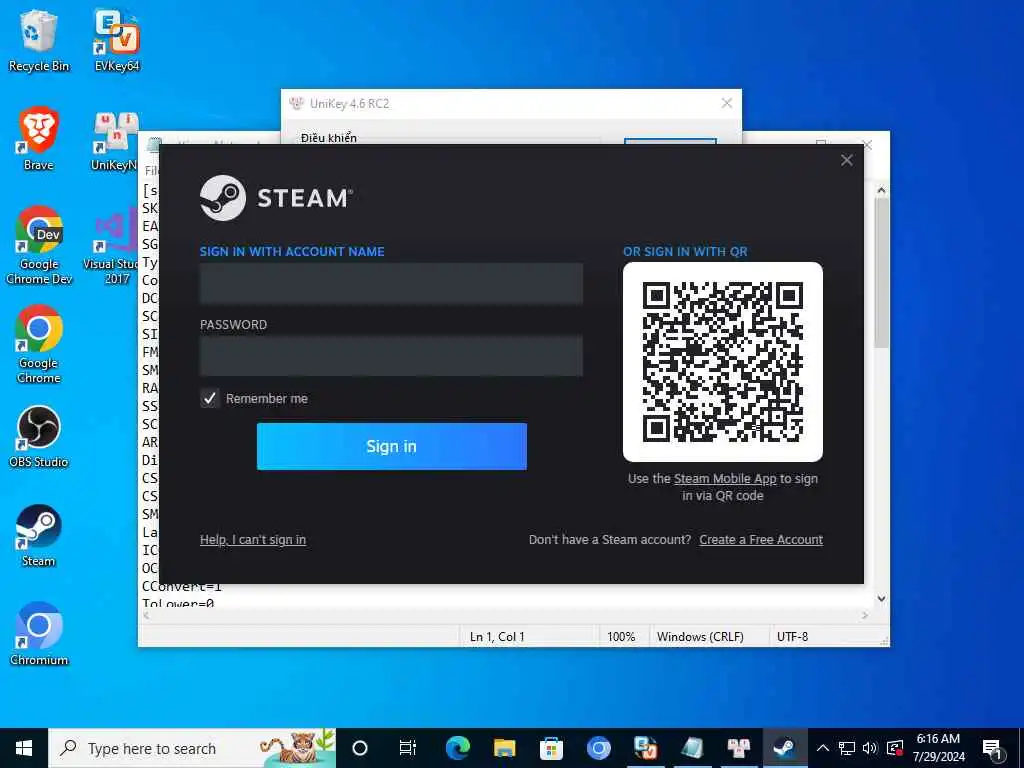Launch Google Chrome from the desktop
The height and width of the screenshot is (768, 1024).
(39, 344)
